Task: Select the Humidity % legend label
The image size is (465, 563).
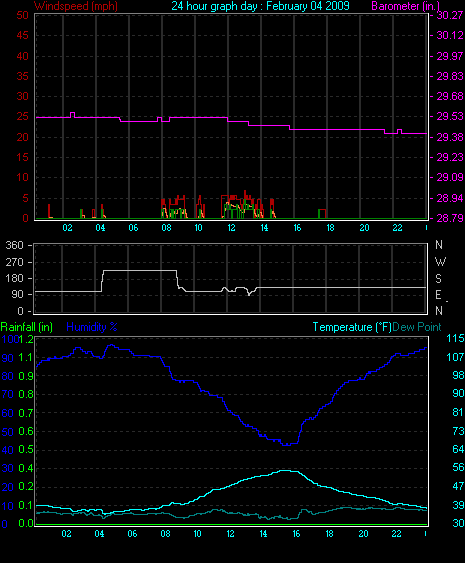Action: [92, 327]
